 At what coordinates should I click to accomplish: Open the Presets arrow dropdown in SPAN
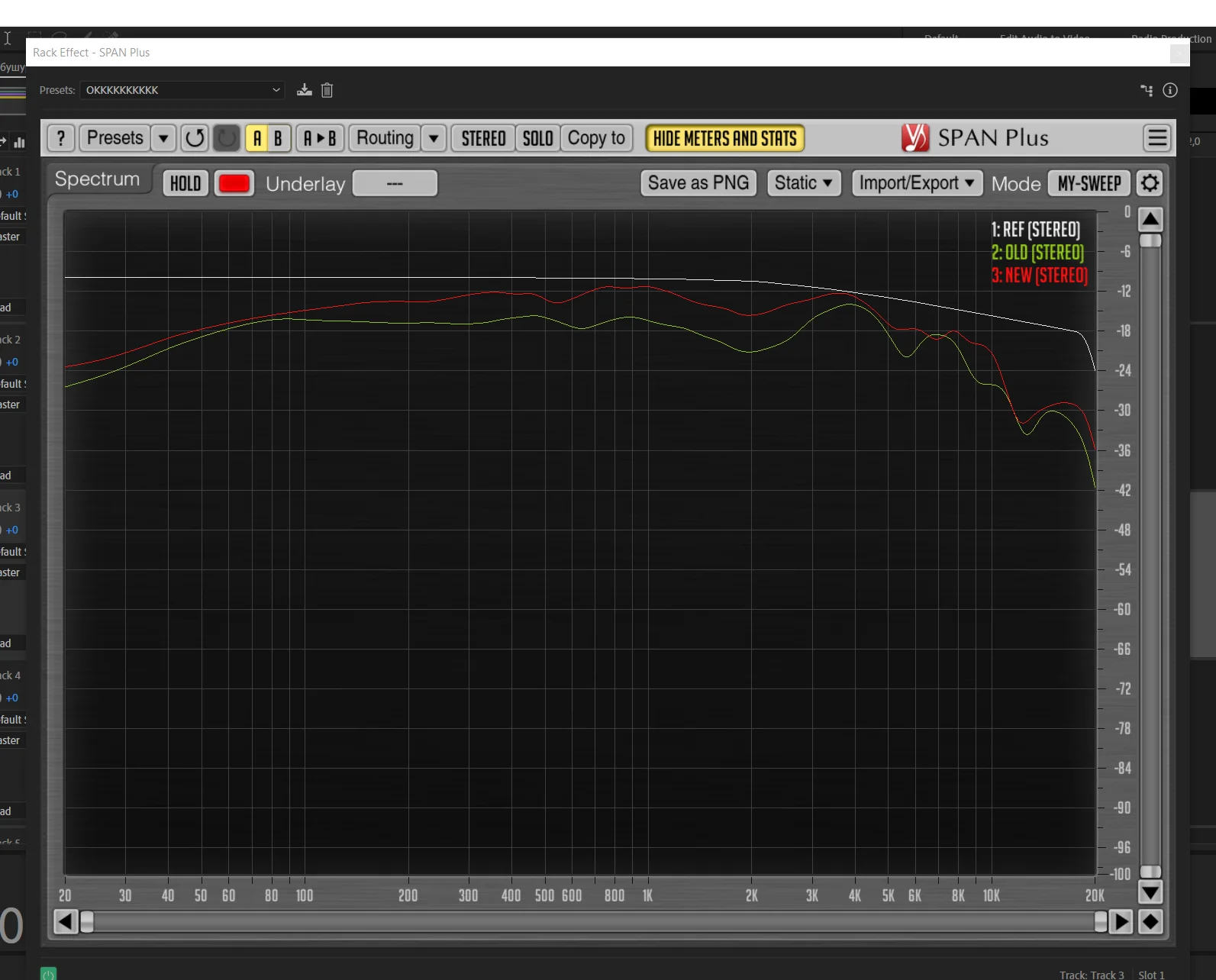163,138
